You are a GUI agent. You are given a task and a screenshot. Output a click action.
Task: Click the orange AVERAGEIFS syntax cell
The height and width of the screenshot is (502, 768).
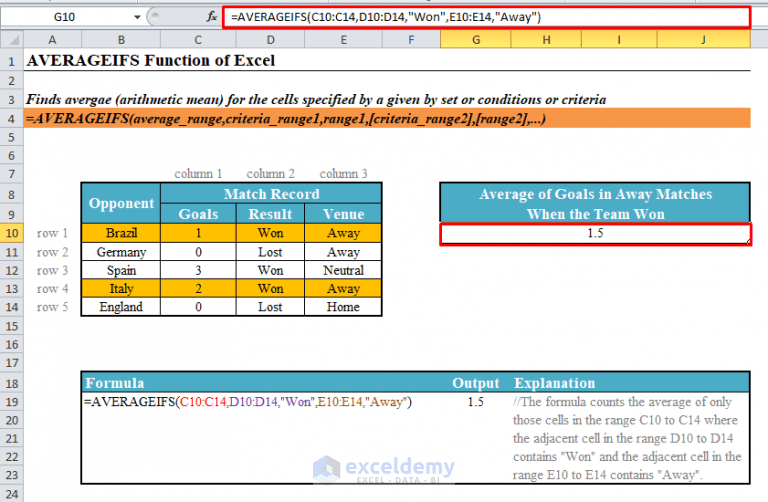(x=387, y=119)
